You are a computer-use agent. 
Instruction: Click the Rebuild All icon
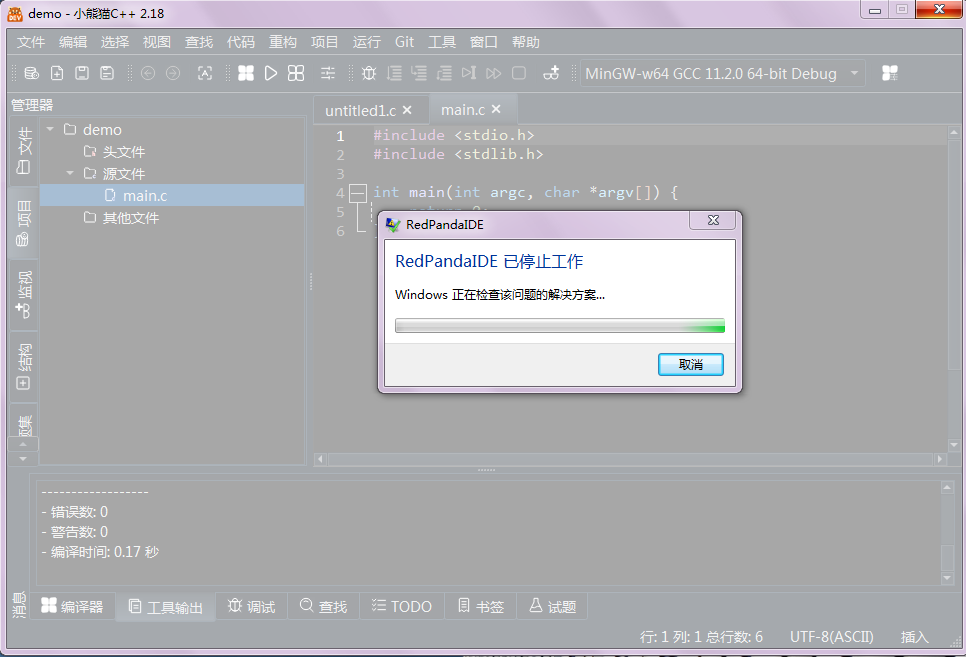296,73
